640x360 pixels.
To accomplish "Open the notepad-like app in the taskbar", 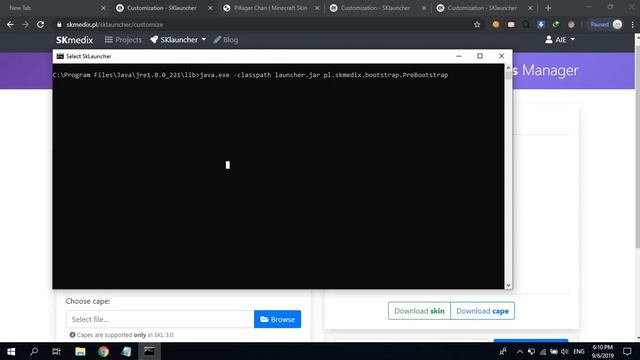I will coord(127,351).
